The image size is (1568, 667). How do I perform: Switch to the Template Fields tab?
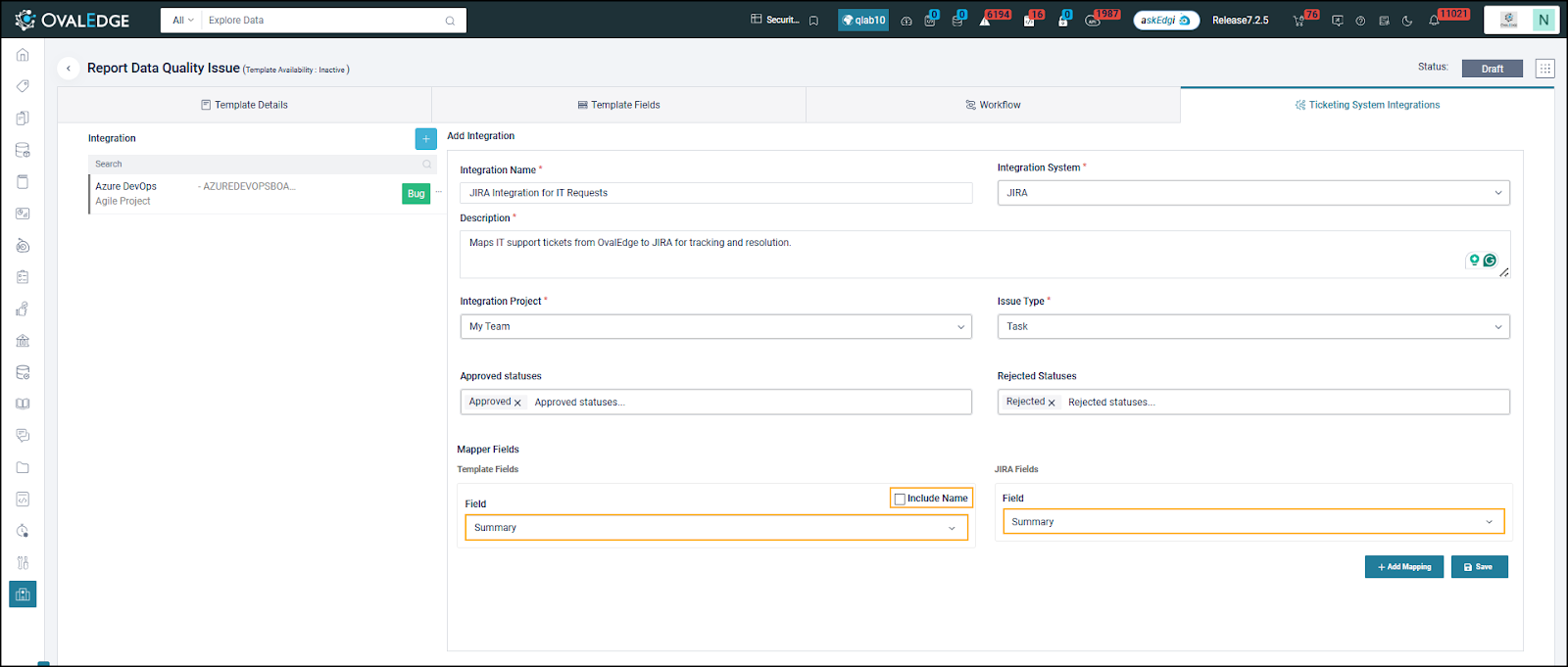618,105
